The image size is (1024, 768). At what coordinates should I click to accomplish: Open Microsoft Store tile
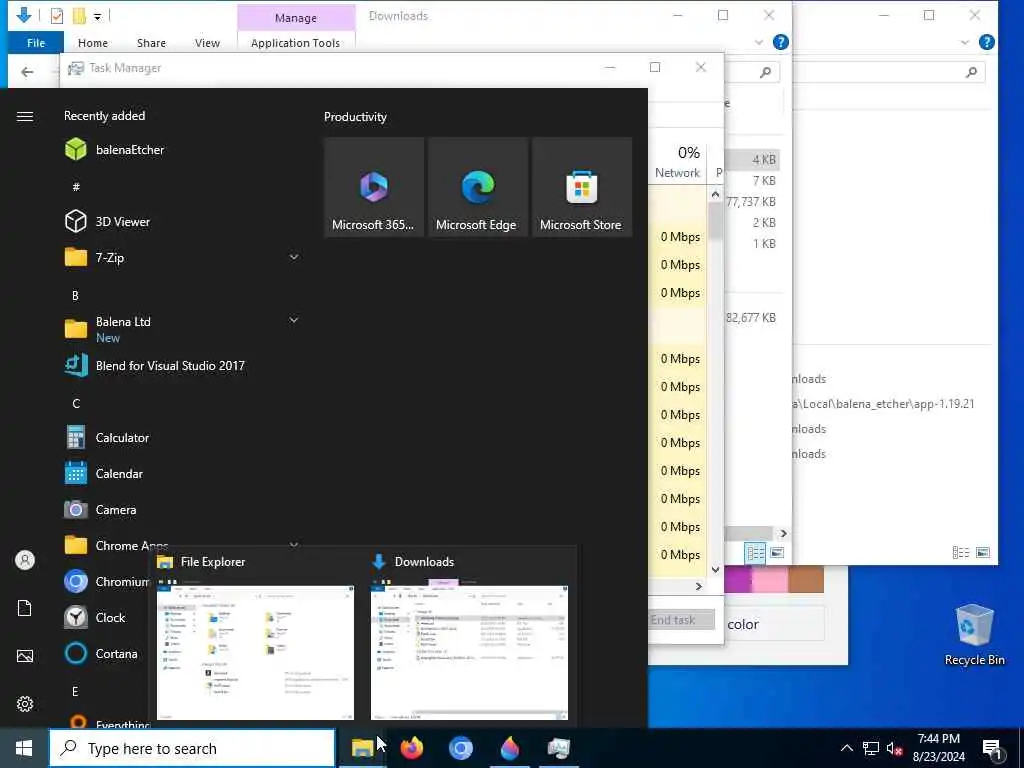(x=581, y=187)
